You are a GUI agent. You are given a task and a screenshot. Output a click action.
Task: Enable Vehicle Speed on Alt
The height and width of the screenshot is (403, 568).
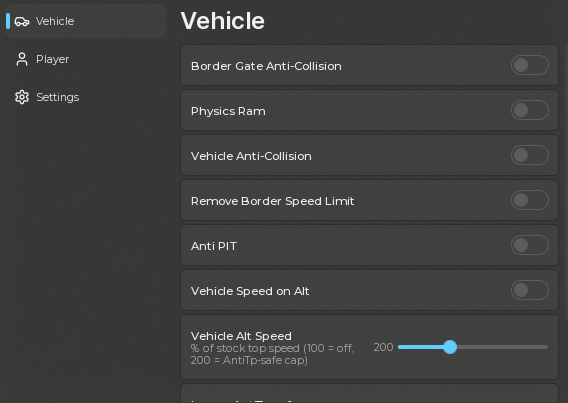coord(530,290)
